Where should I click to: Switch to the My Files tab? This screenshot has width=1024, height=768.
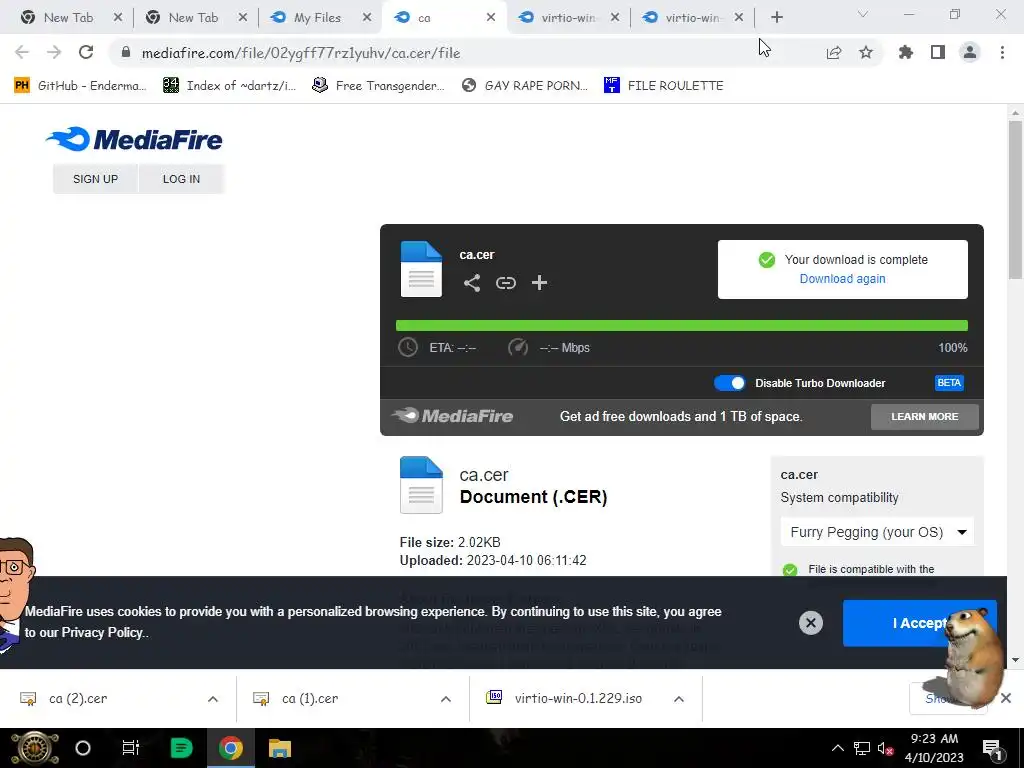point(317,18)
